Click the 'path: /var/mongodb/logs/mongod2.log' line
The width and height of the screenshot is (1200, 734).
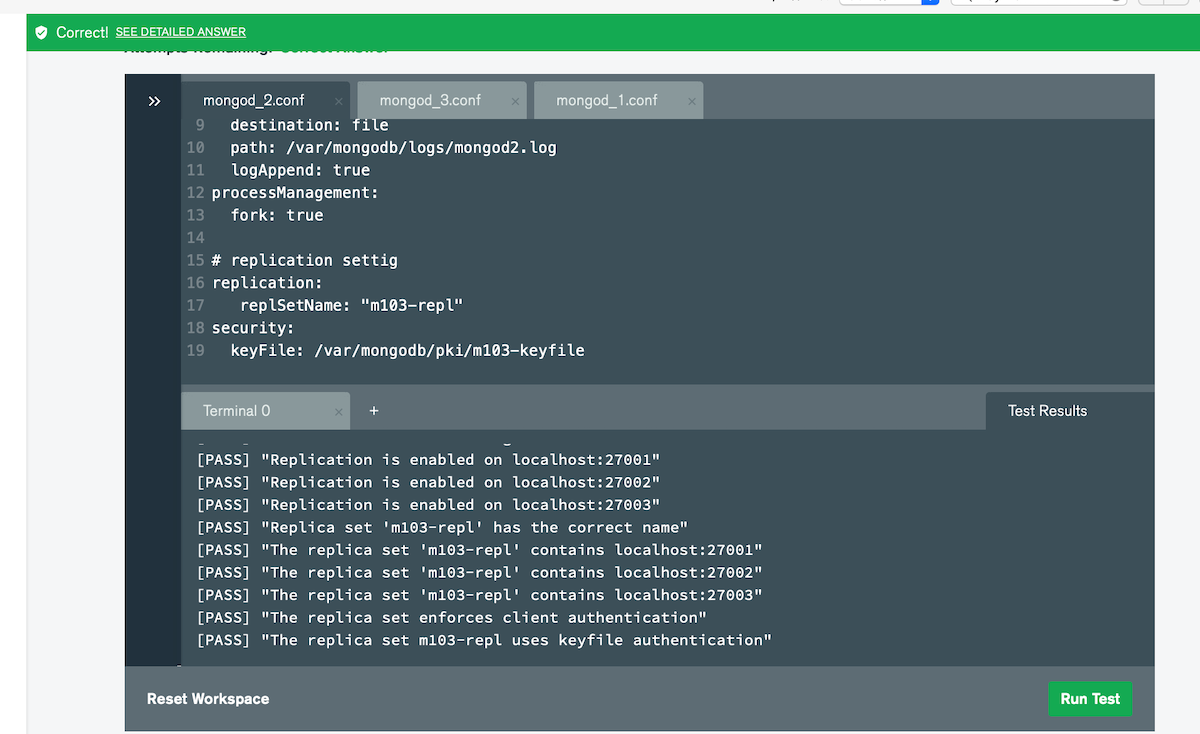[394, 147]
